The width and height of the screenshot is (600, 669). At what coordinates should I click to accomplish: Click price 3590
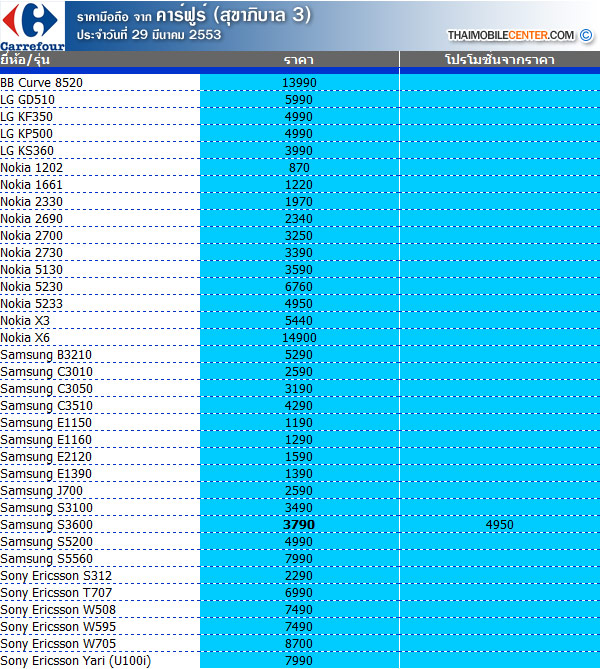(x=299, y=270)
